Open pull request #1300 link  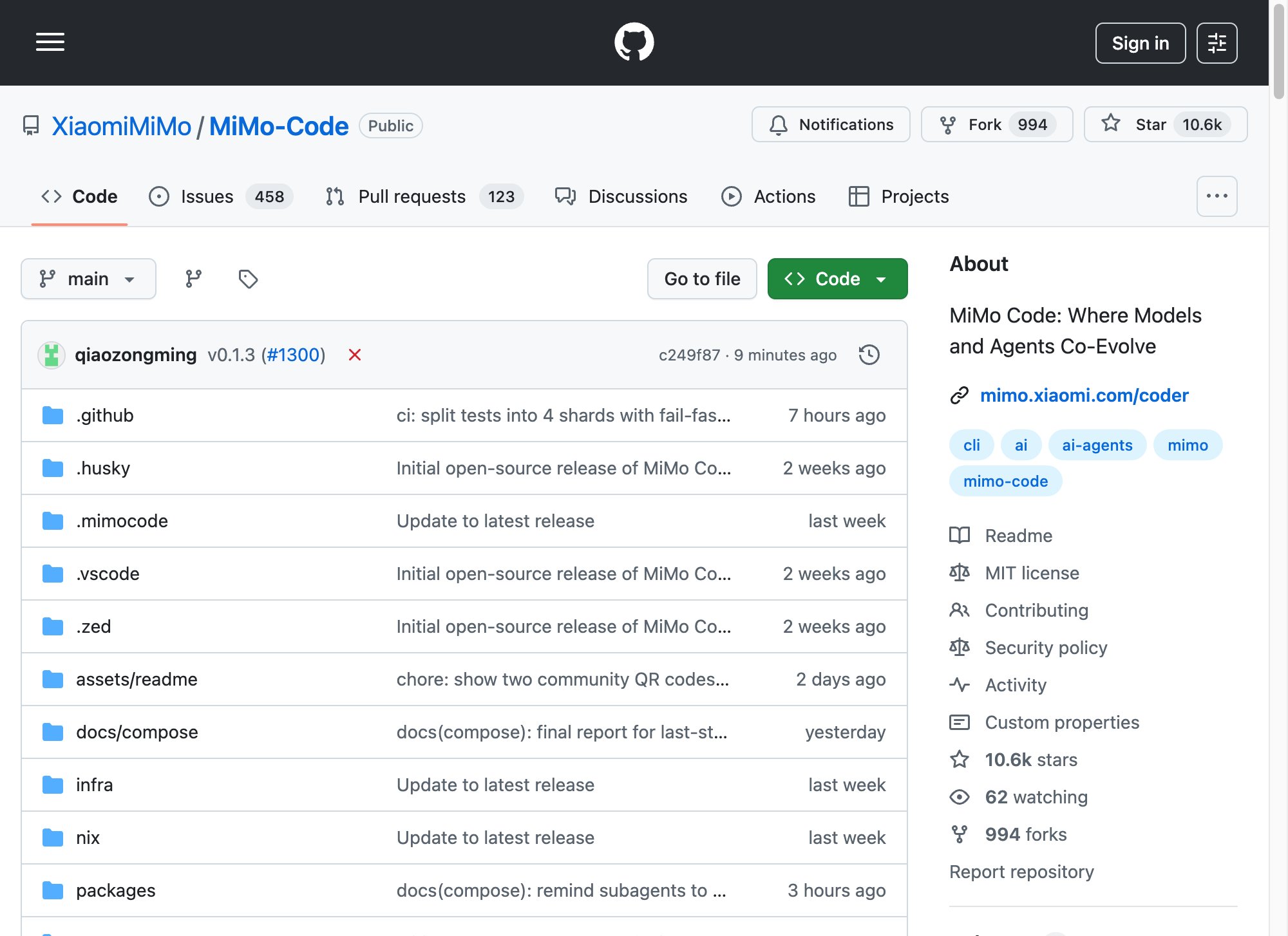pyautogui.click(x=293, y=355)
